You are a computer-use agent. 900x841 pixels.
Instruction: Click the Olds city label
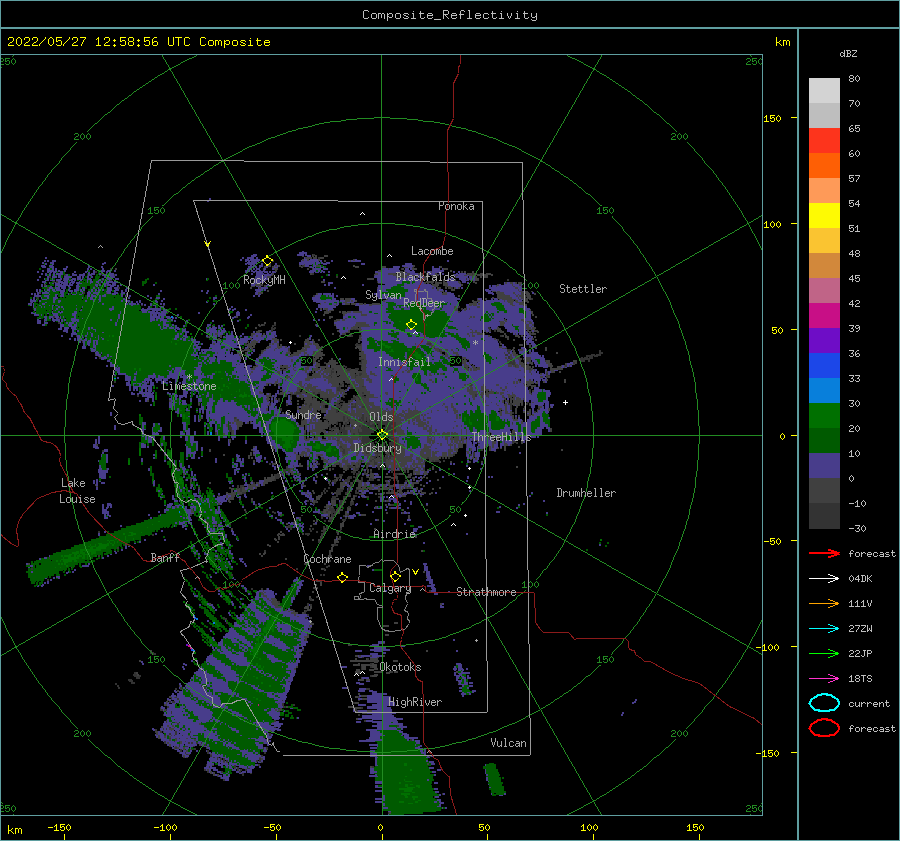[x=381, y=417]
